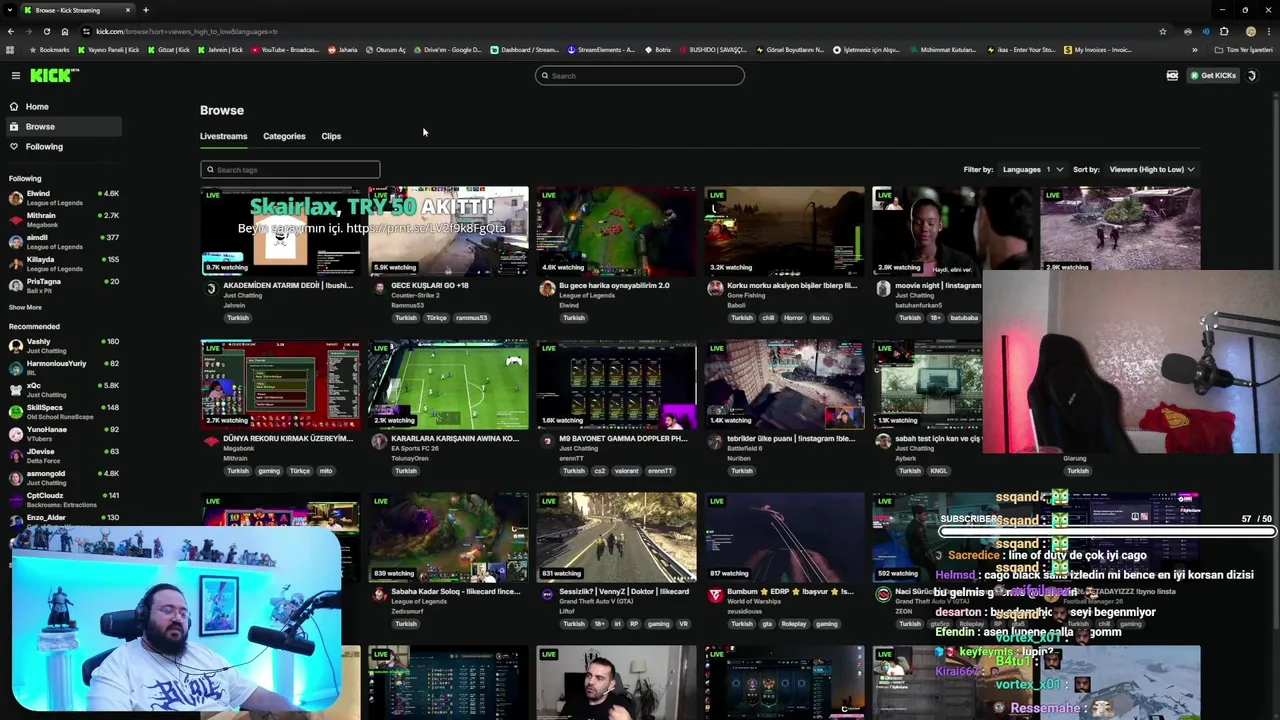The height and width of the screenshot is (720, 1280).
Task: Open the Languages filter dropdown
Action: pos(1033,169)
